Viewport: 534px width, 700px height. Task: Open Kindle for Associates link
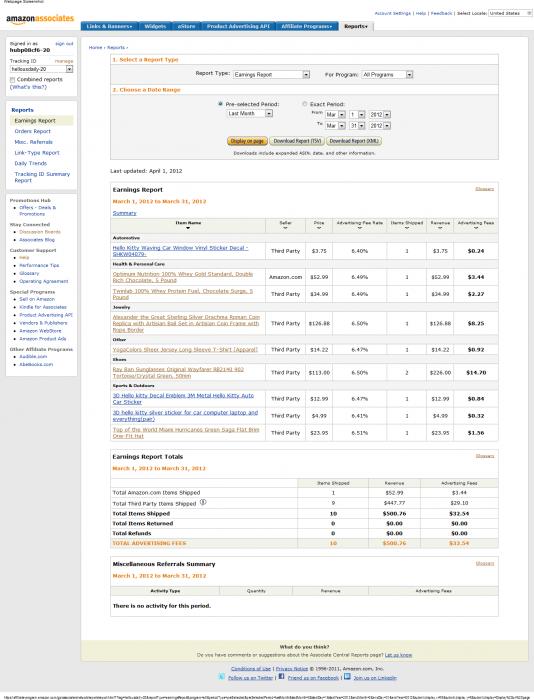click(43, 307)
